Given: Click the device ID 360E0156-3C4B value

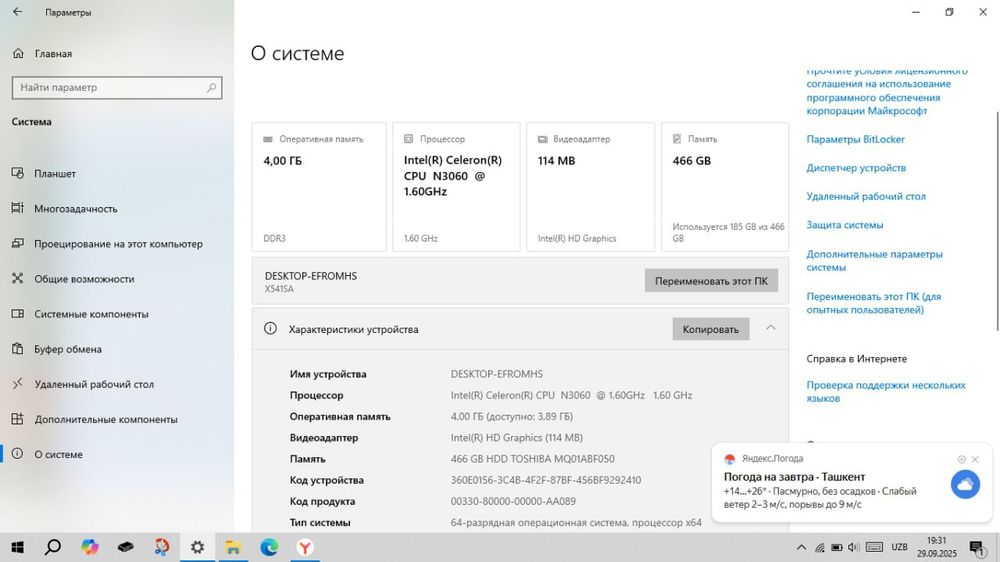Looking at the screenshot, I should point(545,480).
